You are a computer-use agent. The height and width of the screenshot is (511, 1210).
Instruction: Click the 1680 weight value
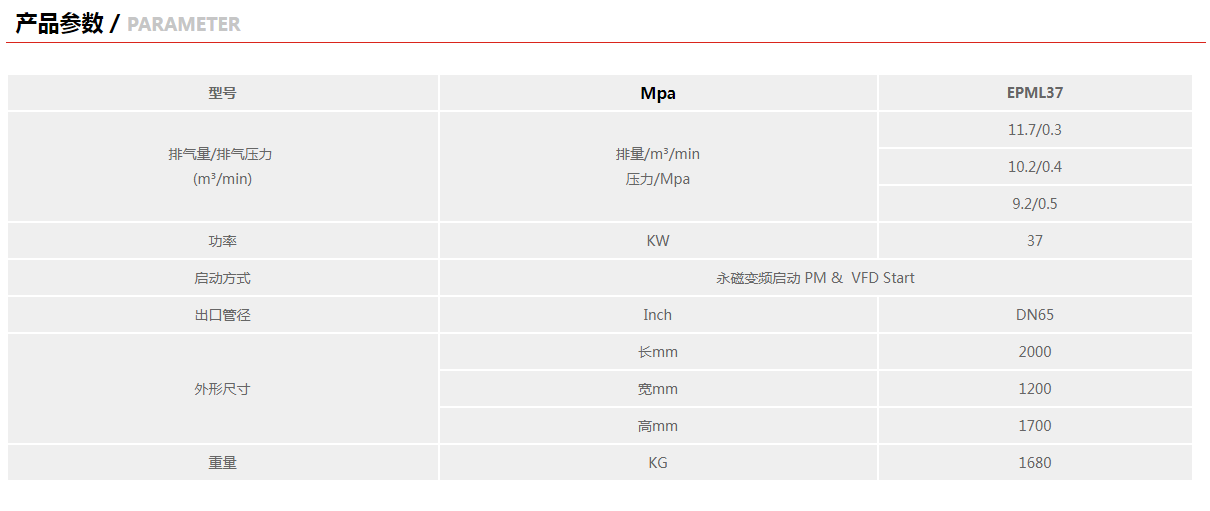[x=1035, y=463]
